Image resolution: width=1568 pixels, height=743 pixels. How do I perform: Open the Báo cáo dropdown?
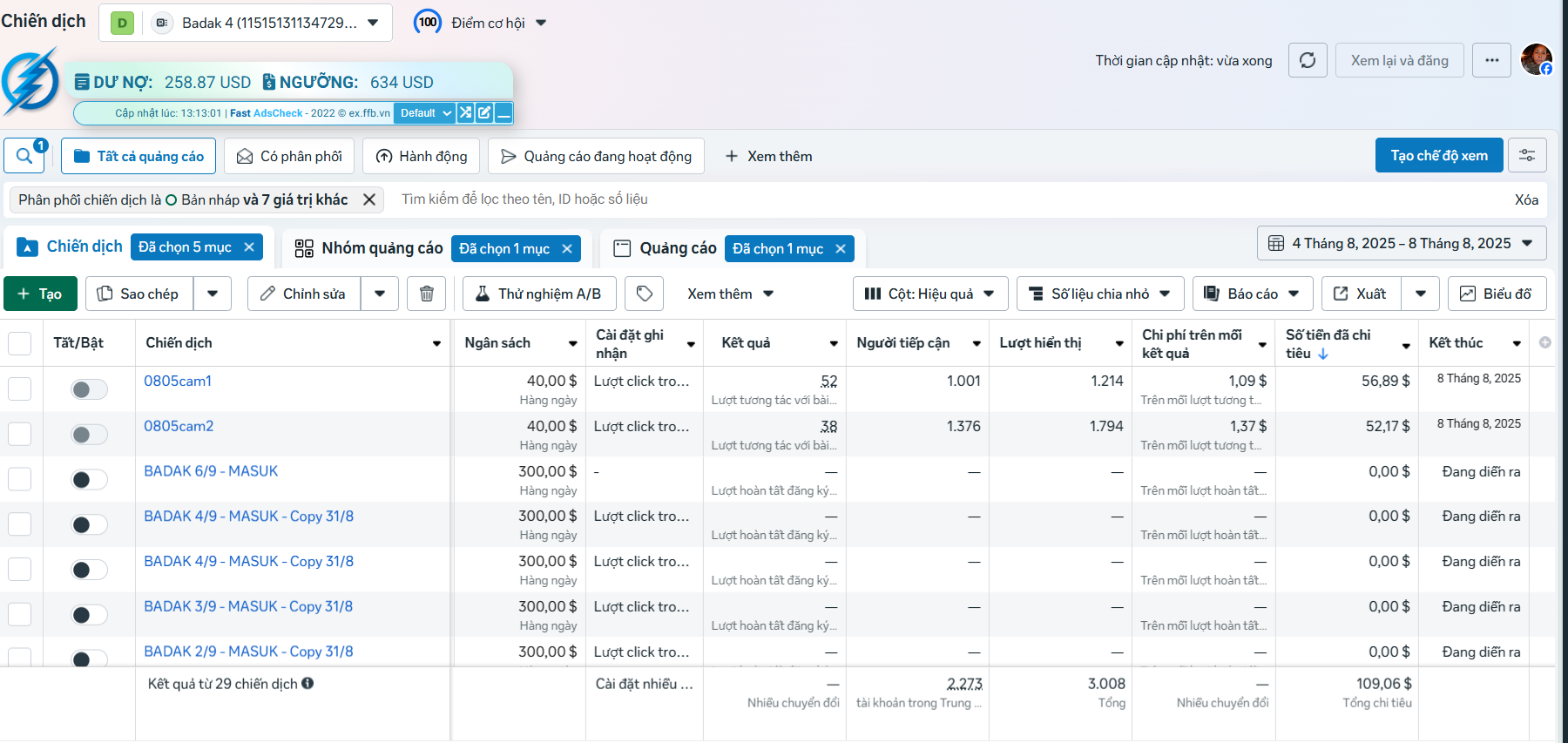[x=1253, y=294]
